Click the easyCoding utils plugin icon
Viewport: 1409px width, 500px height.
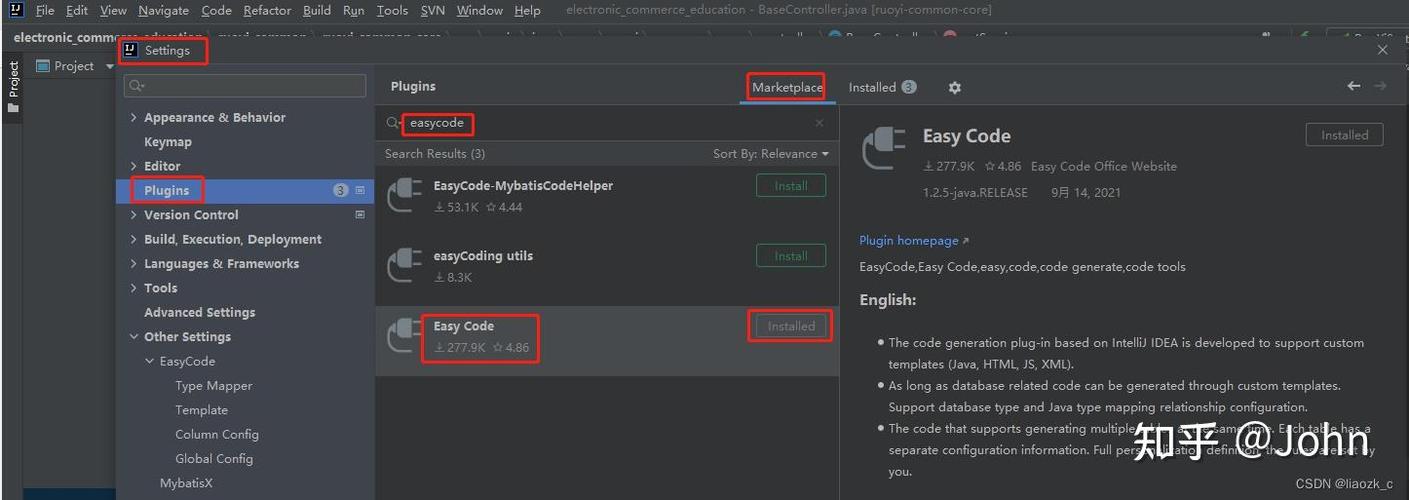tap(405, 265)
